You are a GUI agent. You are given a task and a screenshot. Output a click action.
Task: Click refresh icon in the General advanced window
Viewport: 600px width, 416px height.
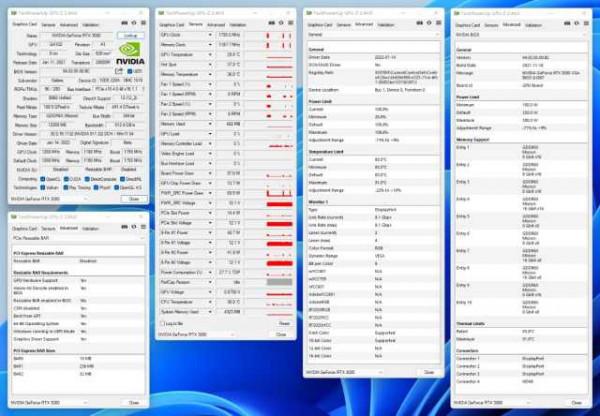429,23
